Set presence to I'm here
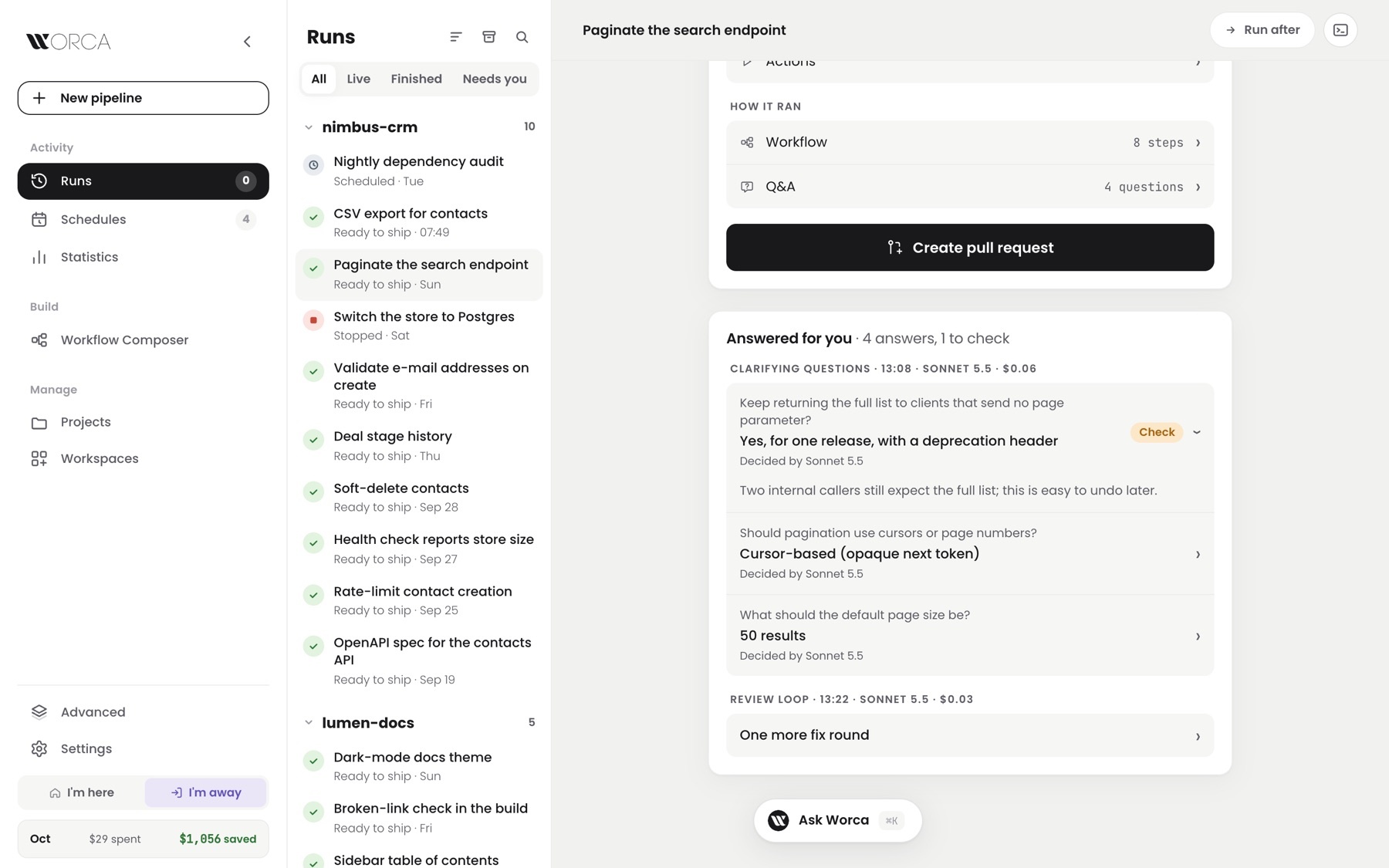Screen dimensions: 1389x868 (82, 792)
